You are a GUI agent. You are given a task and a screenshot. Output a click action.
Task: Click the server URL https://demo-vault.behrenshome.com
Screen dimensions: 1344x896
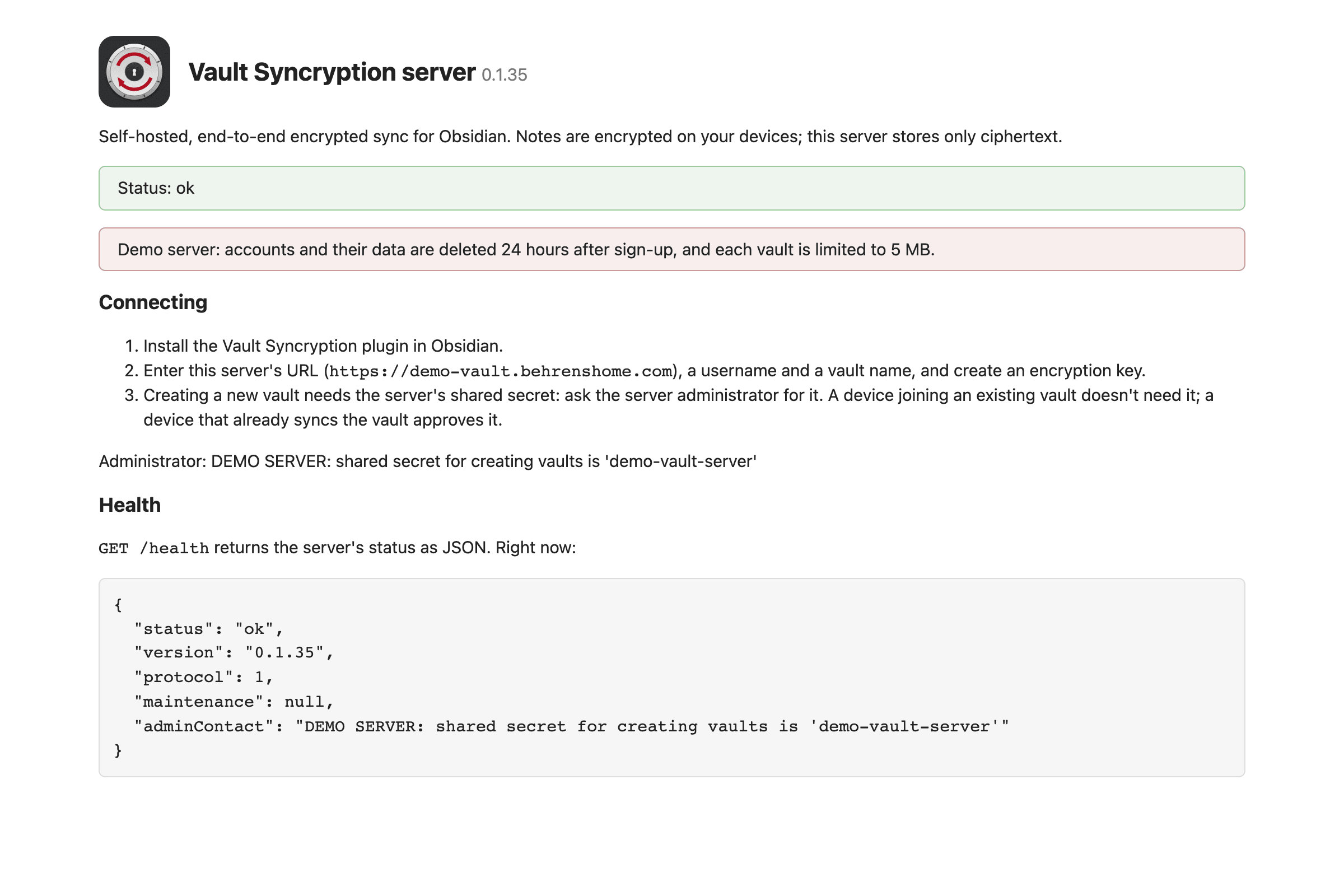click(501, 371)
